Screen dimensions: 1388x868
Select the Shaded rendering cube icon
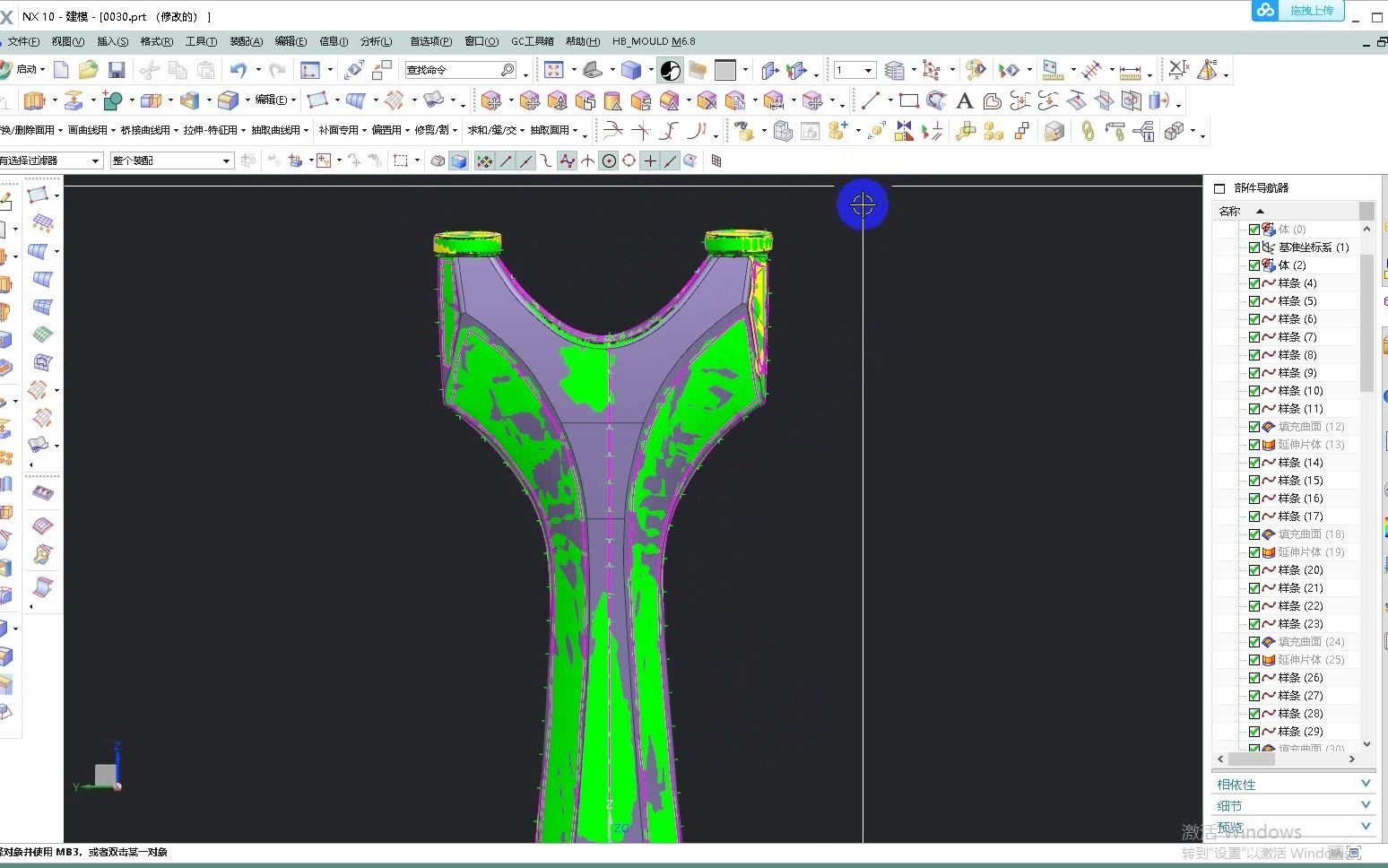coord(631,70)
